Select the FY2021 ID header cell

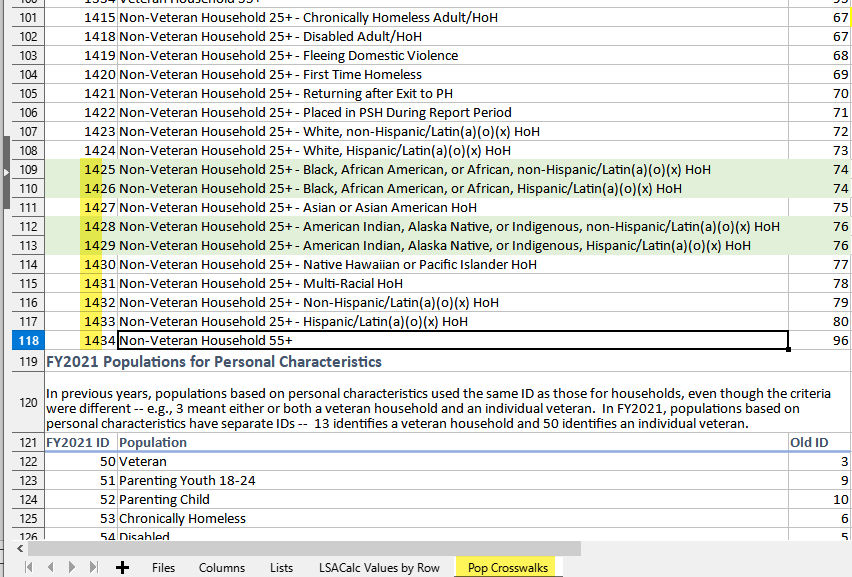(80, 442)
